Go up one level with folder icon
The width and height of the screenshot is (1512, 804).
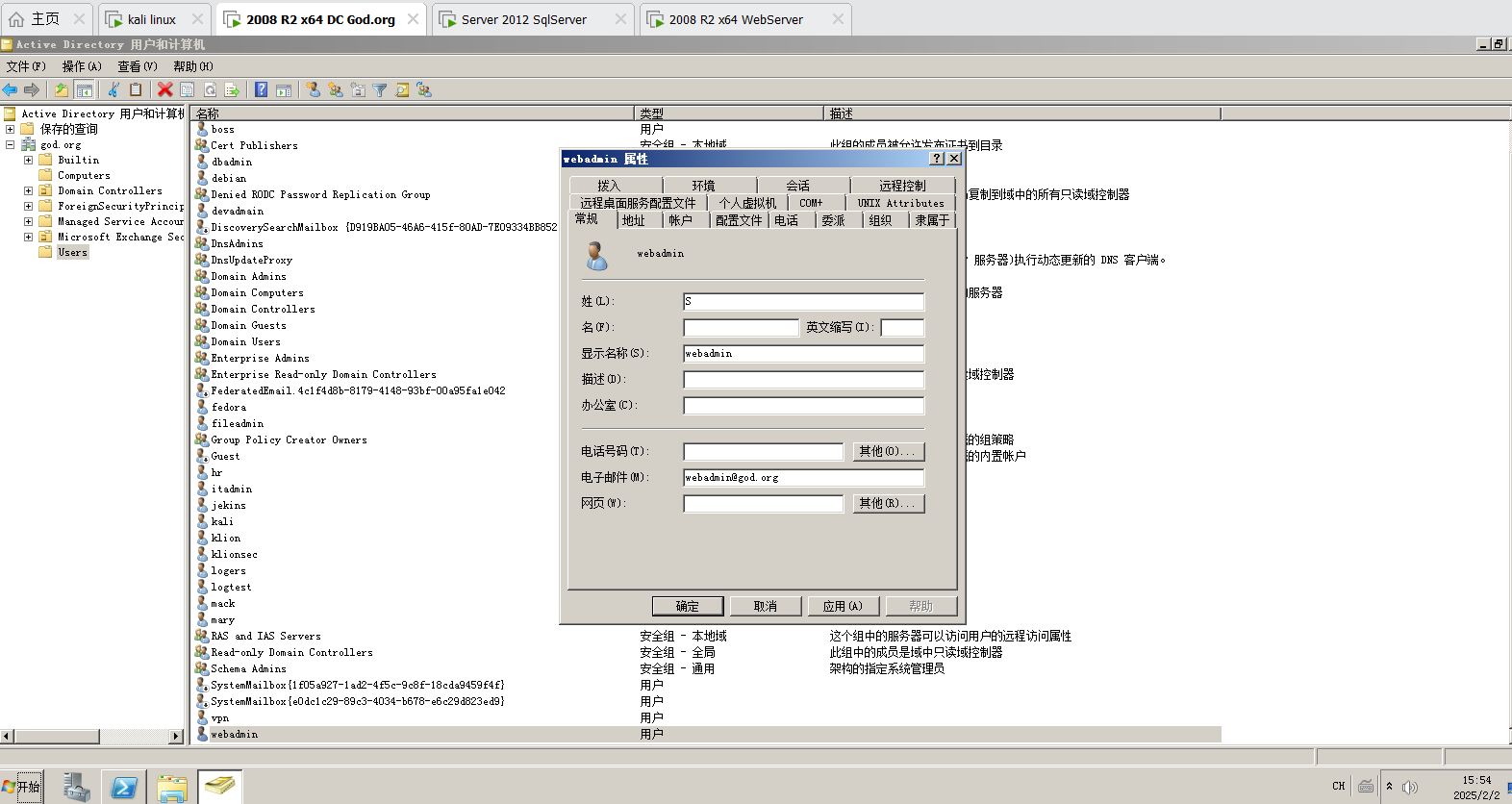(x=62, y=89)
